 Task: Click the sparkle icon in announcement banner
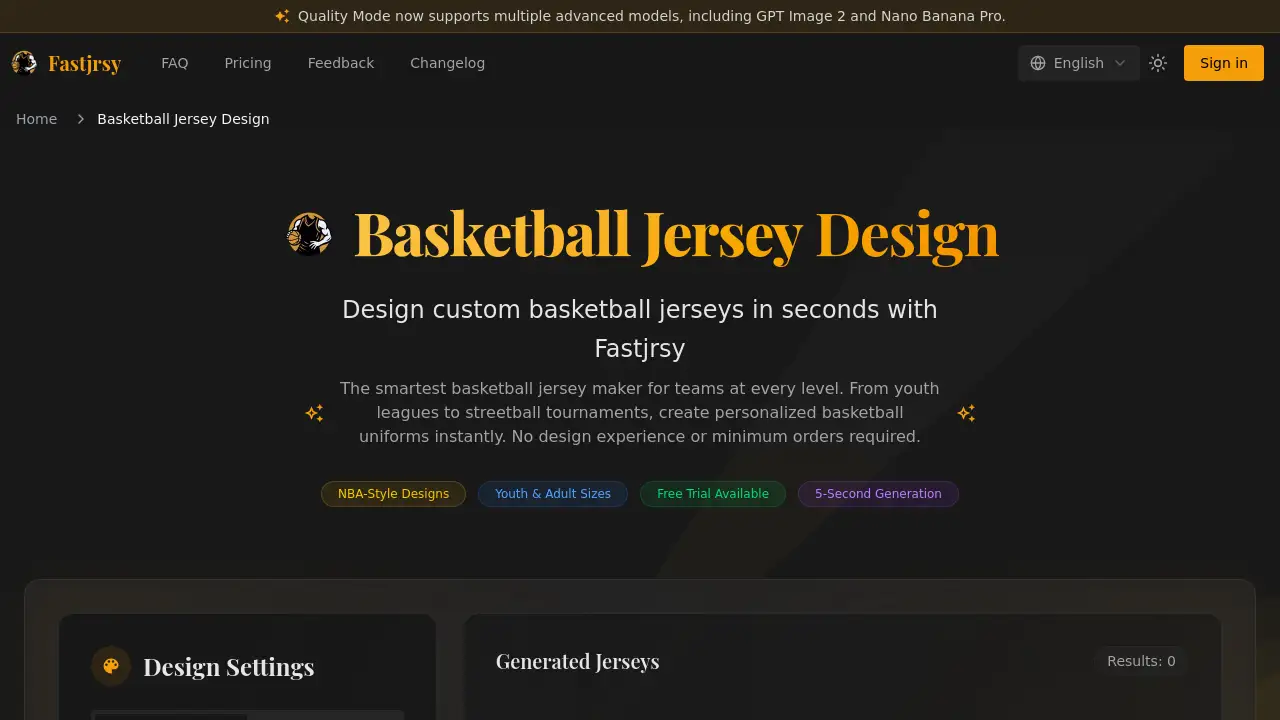coord(282,16)
